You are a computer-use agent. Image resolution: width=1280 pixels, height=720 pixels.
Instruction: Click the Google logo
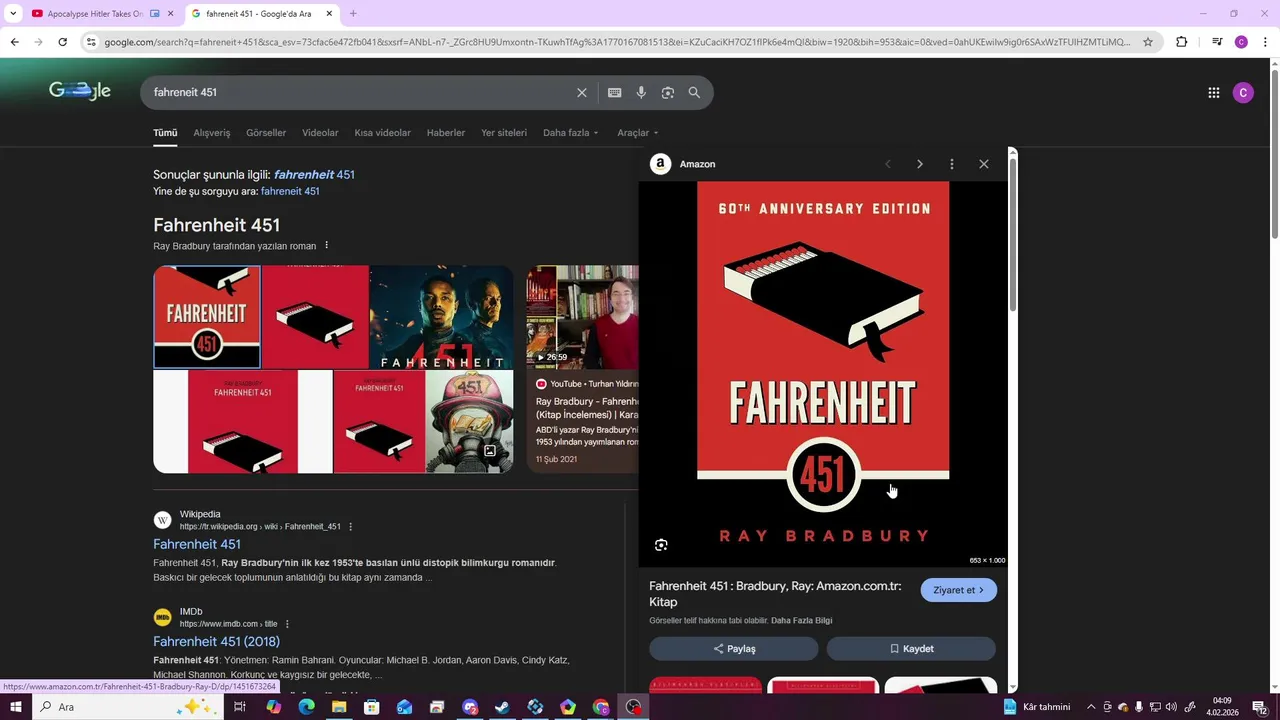pyautogui.click(x=80, y=91)
